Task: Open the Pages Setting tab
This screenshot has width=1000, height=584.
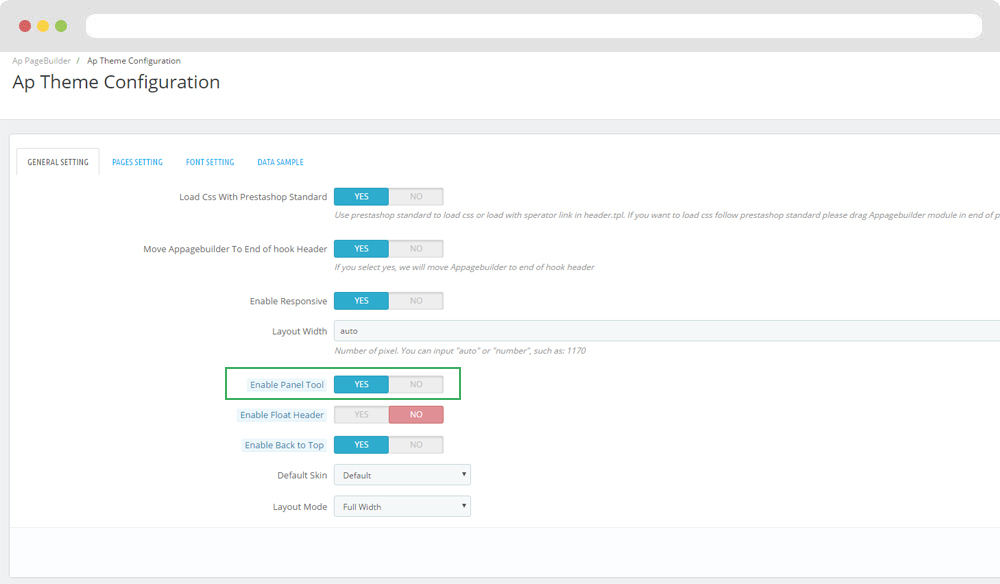Action: click(137, 162)
